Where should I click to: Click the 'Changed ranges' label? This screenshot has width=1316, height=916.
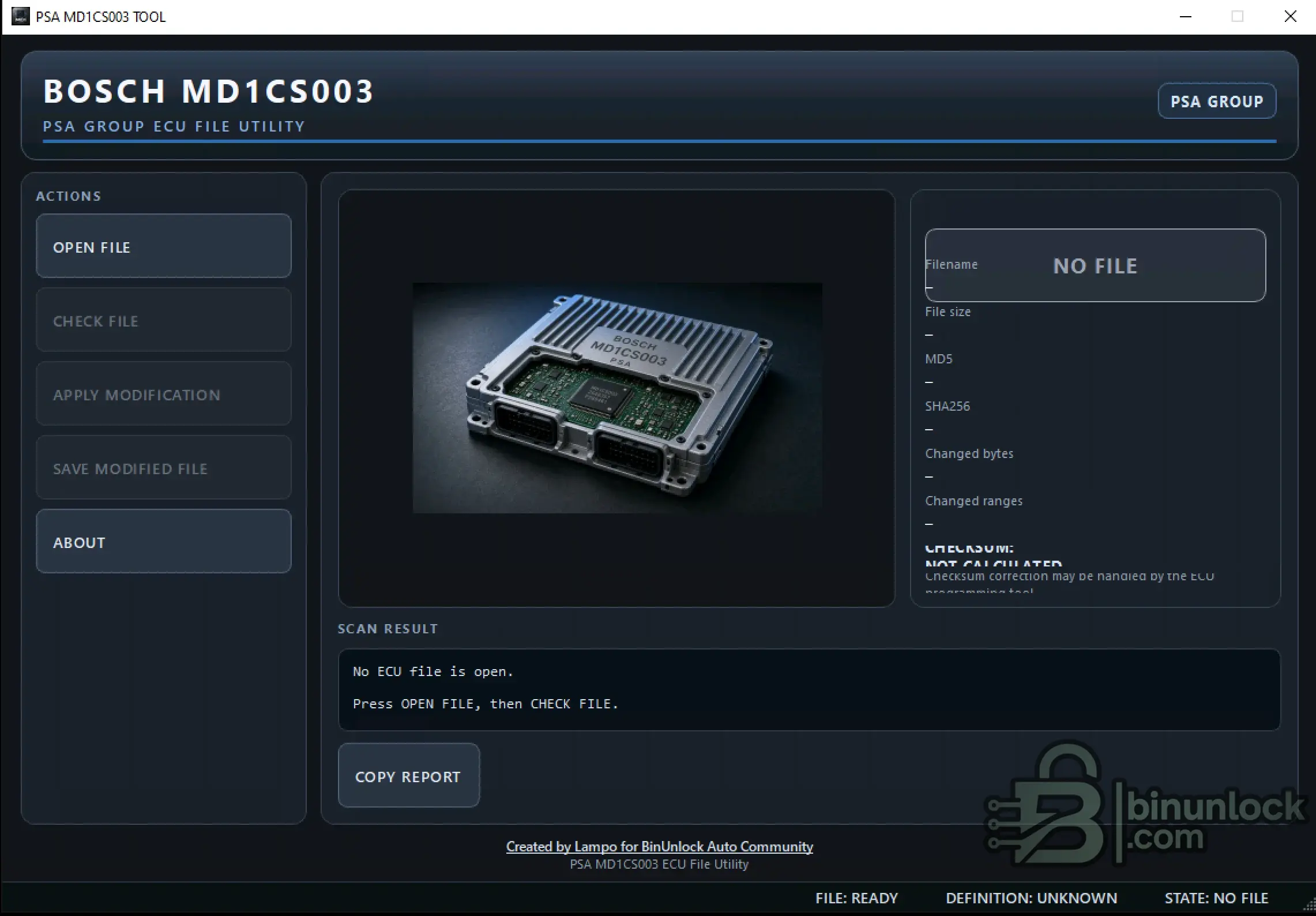(x=974, y=501)
